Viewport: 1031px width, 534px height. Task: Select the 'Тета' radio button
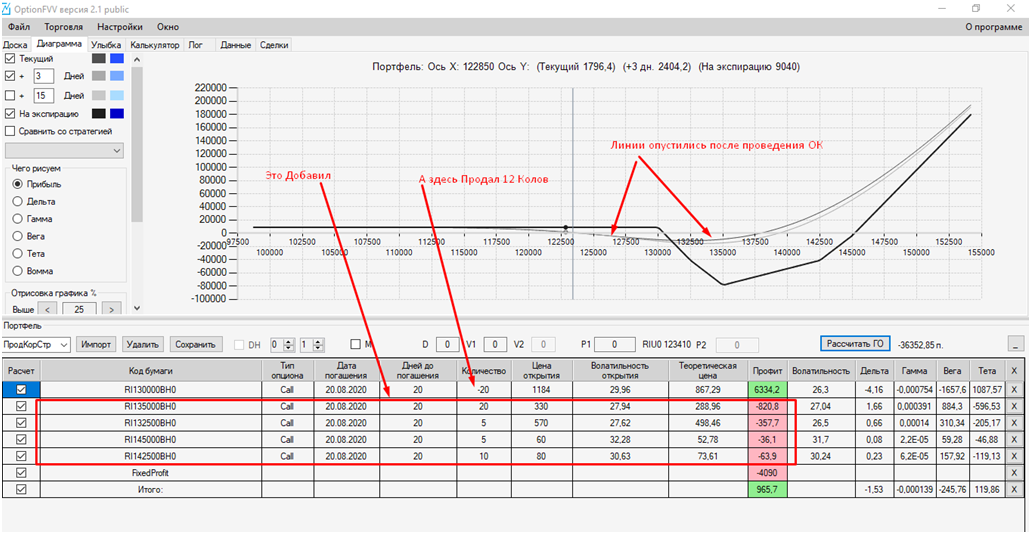click(x=18, y=253)
